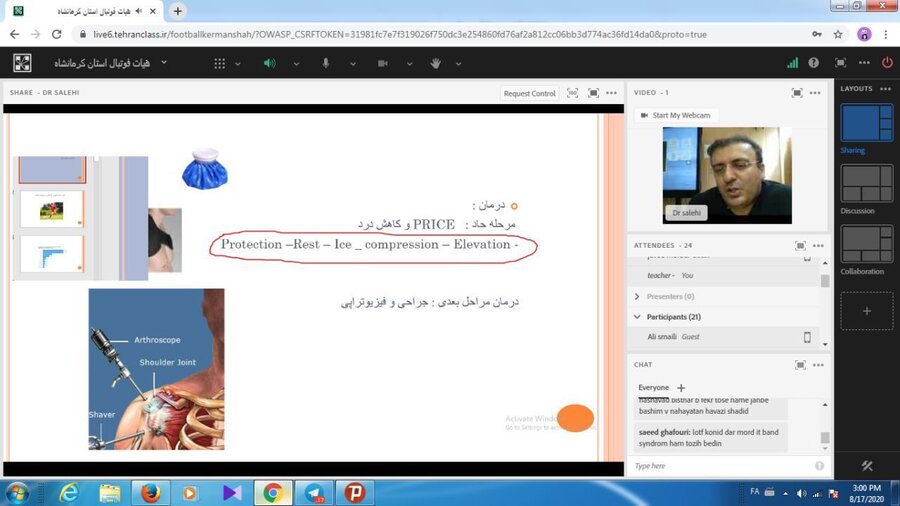The image size is (900, 506).
Task: Open Video pod options menu
Action: [816, 93]
